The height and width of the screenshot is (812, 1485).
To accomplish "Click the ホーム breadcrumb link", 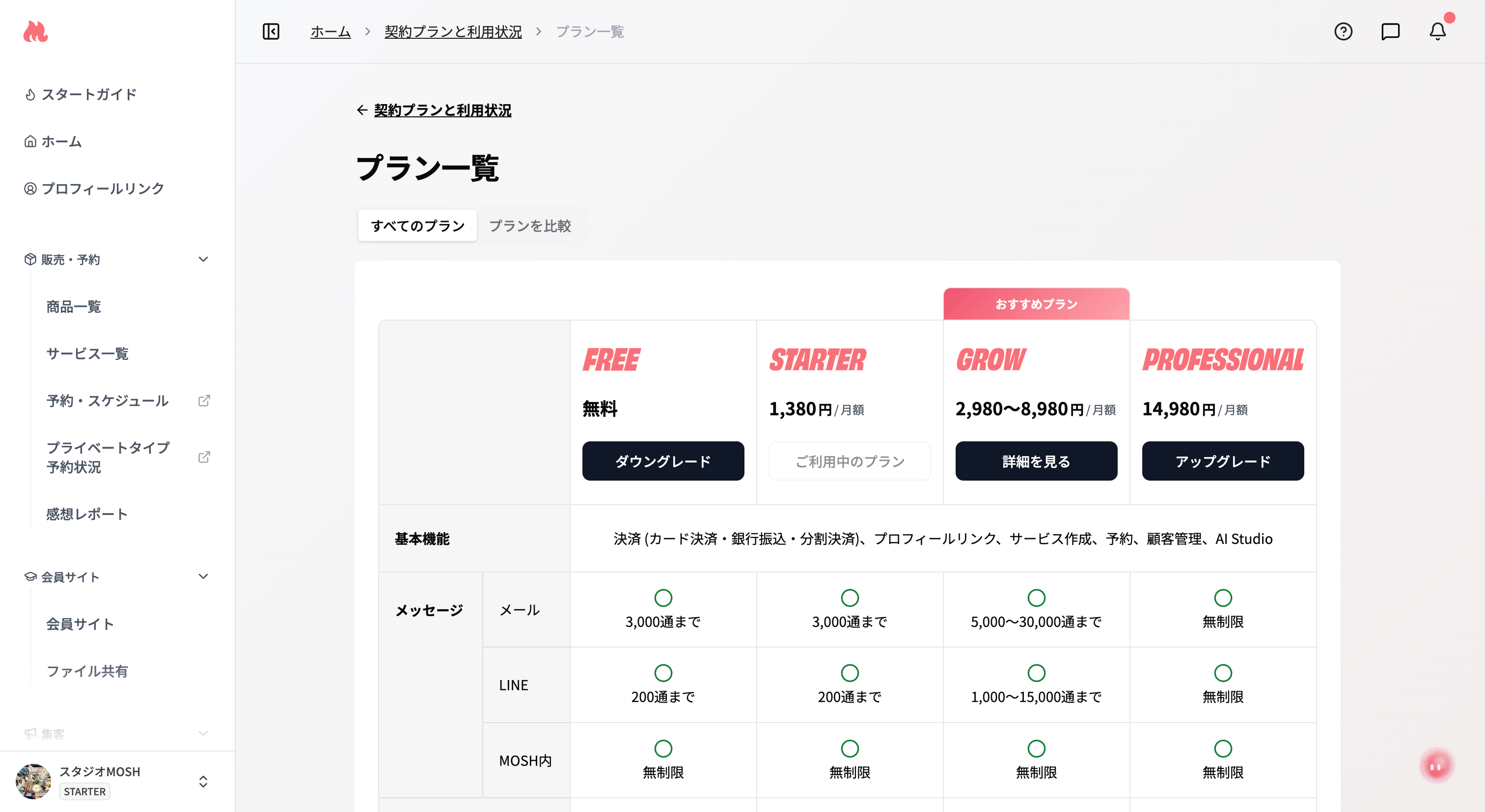I will 330,32.
